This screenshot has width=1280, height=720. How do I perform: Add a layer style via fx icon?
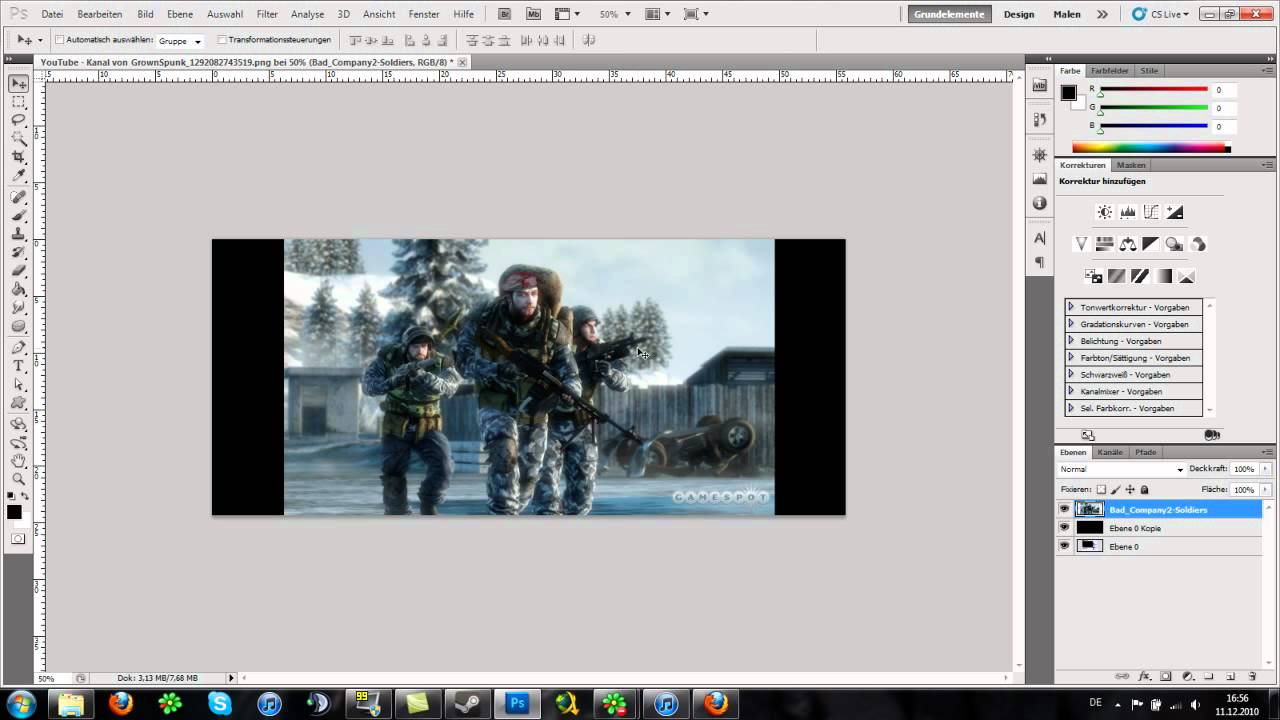point(1145,677)
